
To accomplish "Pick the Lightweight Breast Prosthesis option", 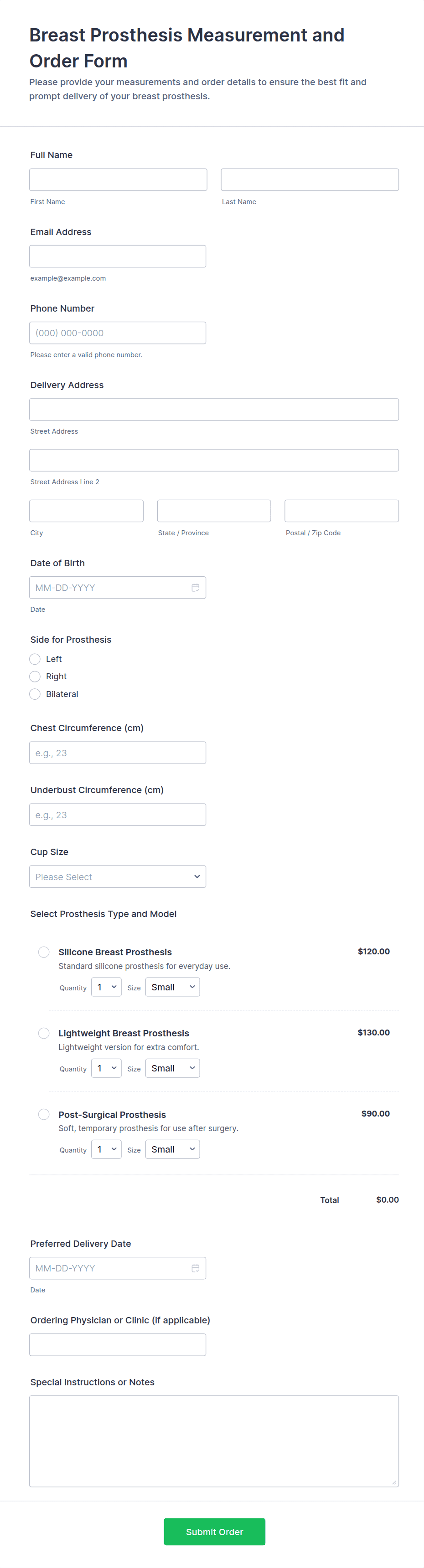I will 44,1033.
